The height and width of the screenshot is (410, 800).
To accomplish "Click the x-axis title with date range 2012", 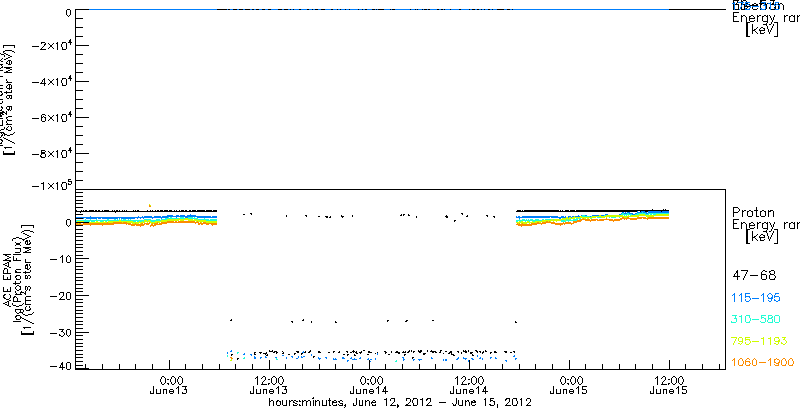I will [x=401, y=403].
